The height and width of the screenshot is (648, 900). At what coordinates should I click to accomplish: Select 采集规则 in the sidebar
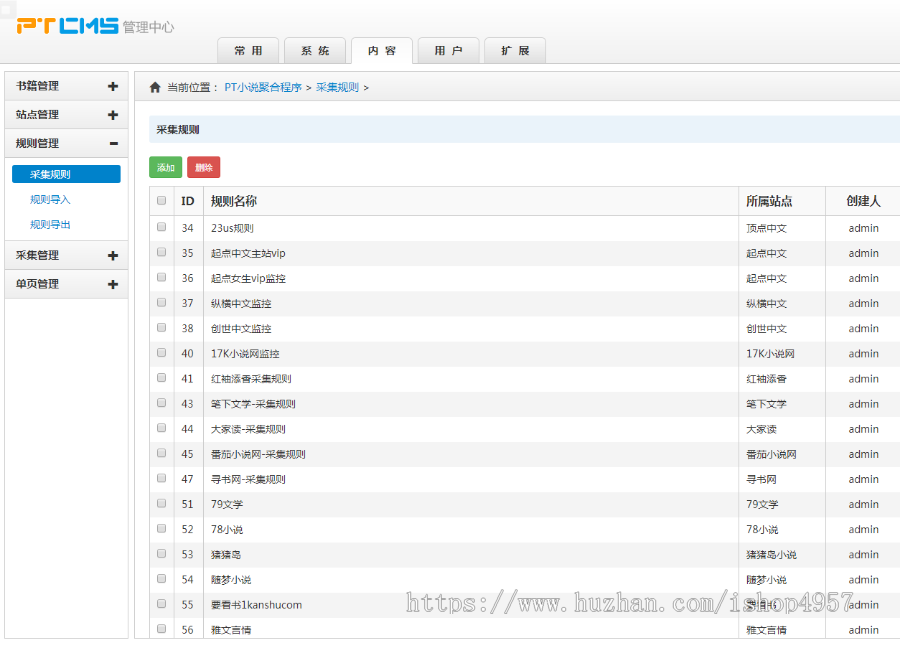(66, 174)
